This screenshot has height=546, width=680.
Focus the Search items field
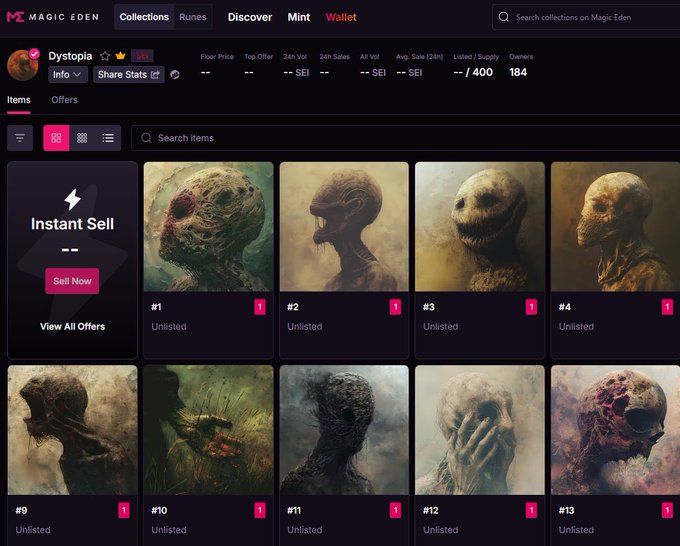(405, 138)
